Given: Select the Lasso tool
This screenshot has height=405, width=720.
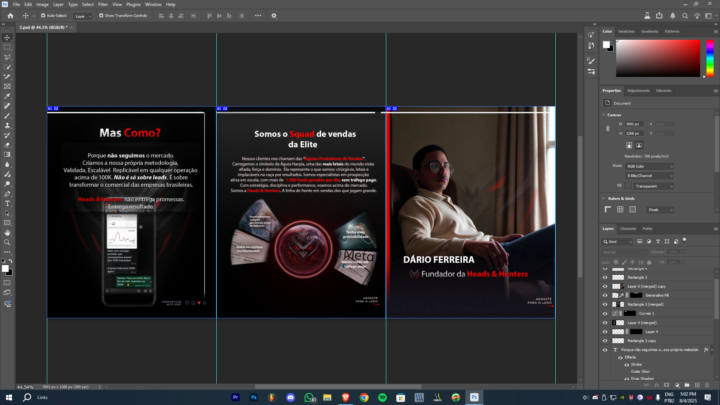Looking at the screenshot, I should click(8, 57).
